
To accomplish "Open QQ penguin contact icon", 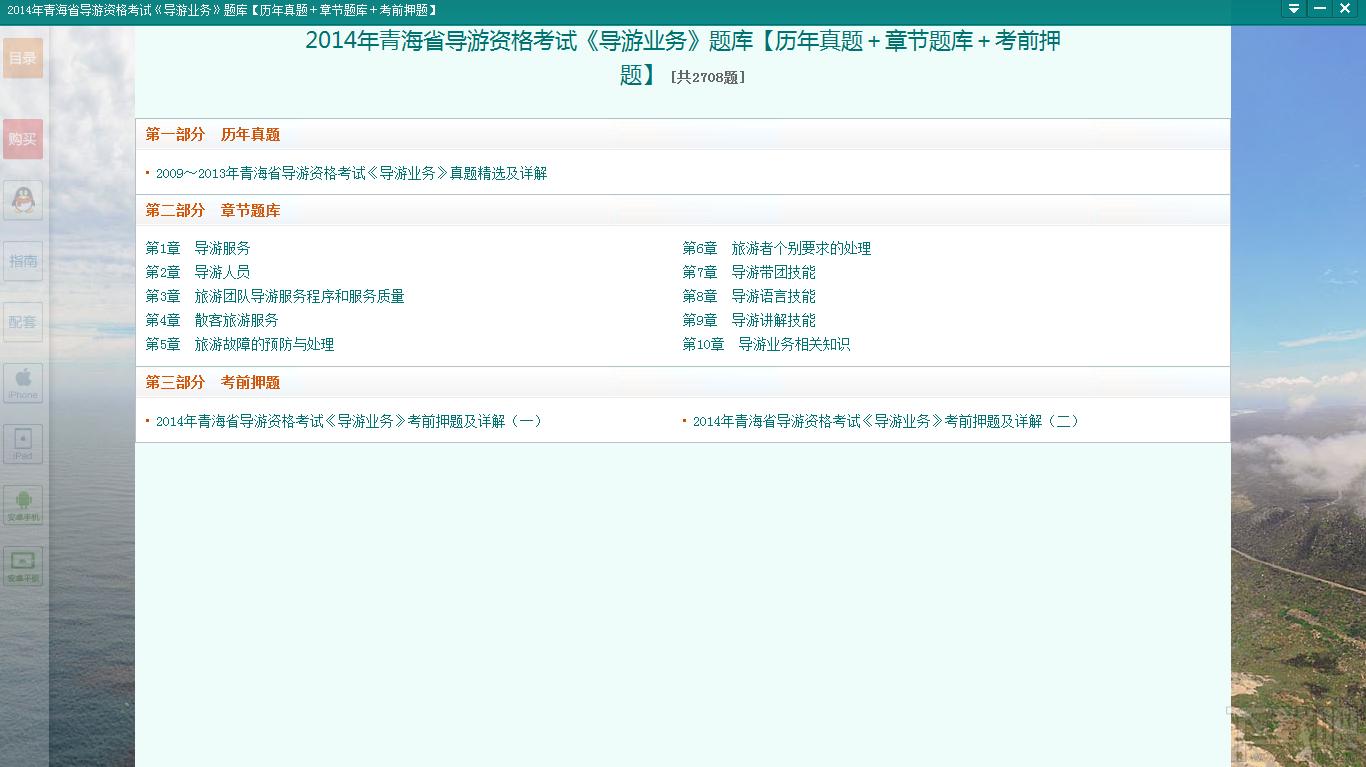I will pos(23,200).
